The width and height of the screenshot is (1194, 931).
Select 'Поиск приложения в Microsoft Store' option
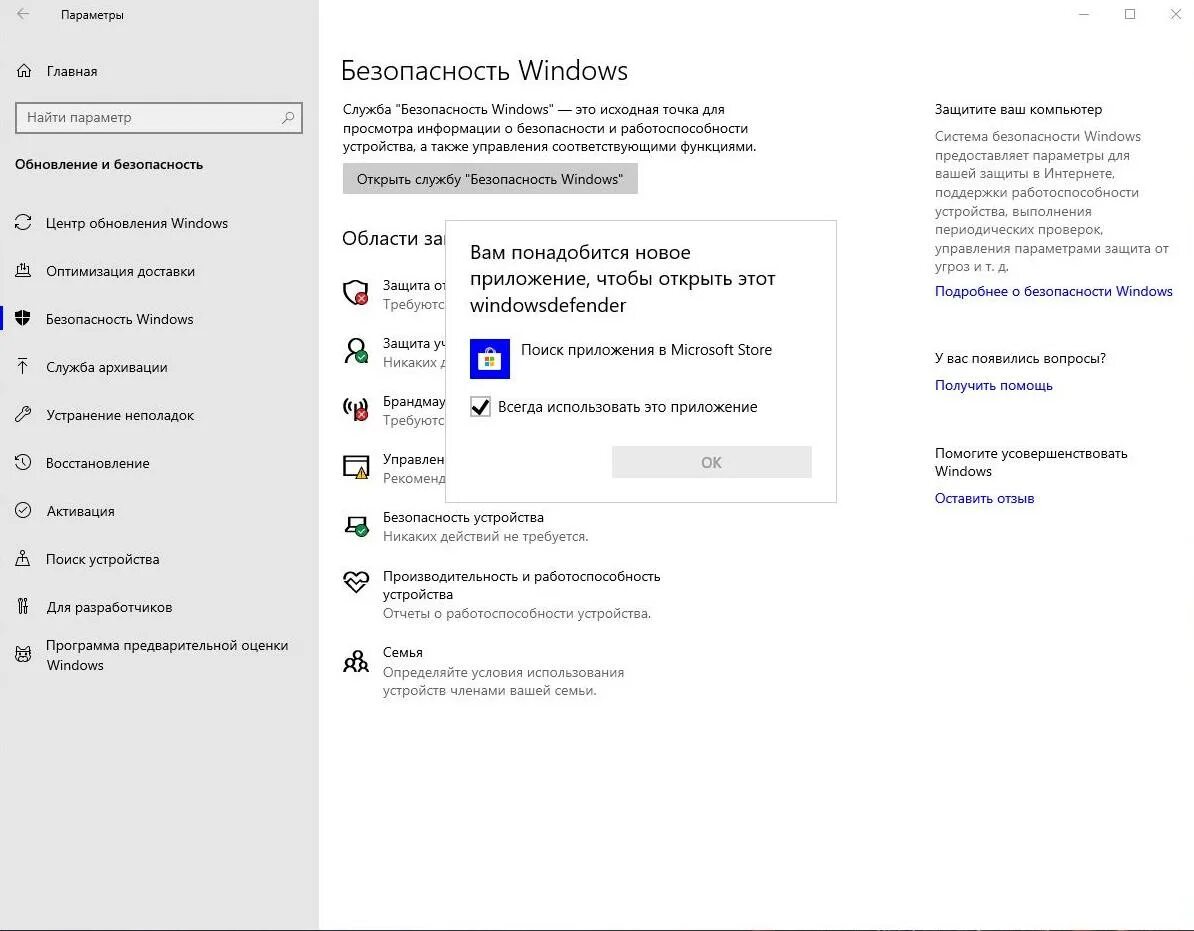[646, 350]
